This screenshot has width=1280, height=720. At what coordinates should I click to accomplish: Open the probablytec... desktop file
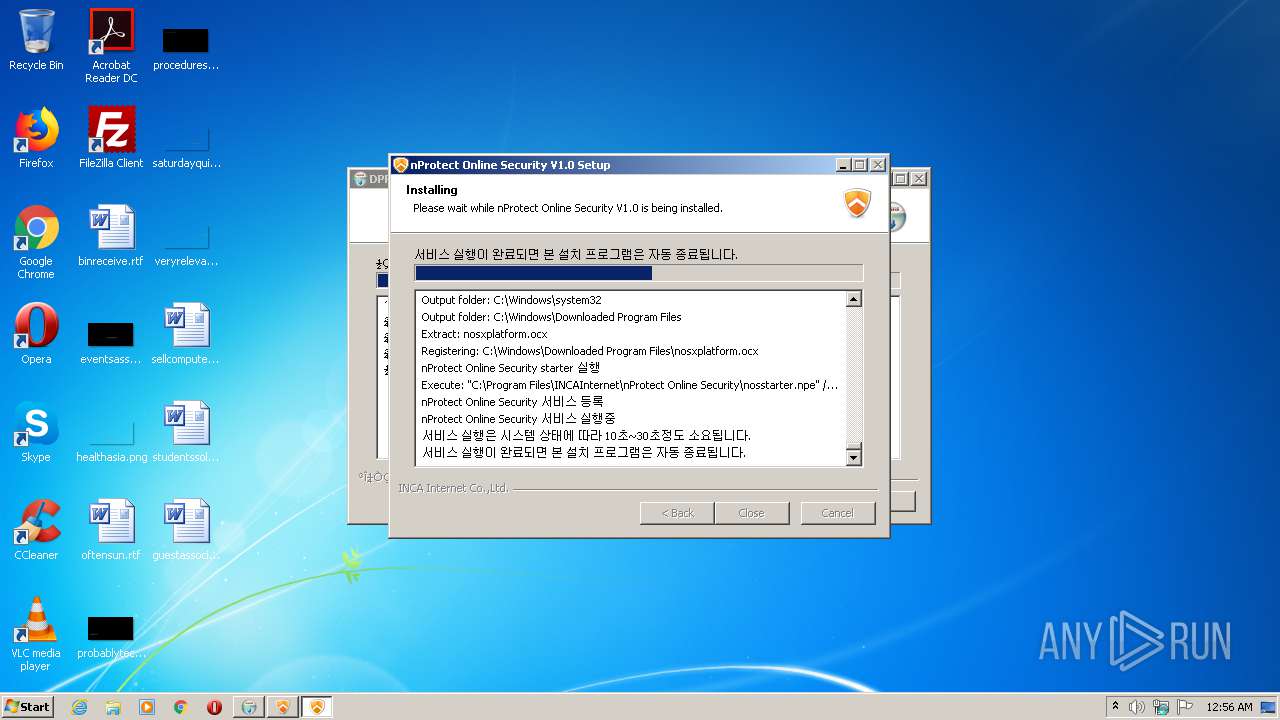(111, 636)
